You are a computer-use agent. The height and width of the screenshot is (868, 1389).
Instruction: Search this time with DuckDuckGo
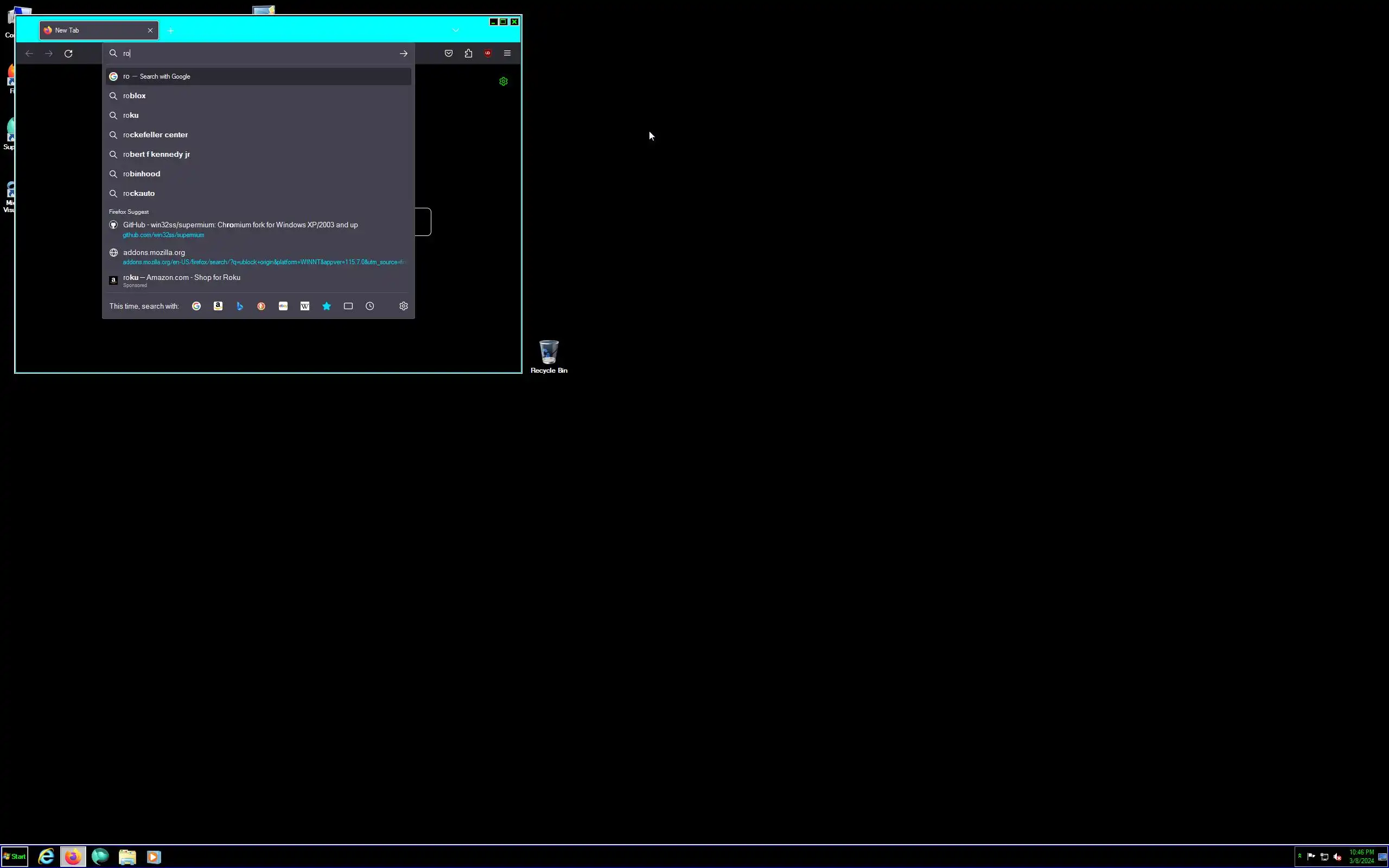point(261,306)
